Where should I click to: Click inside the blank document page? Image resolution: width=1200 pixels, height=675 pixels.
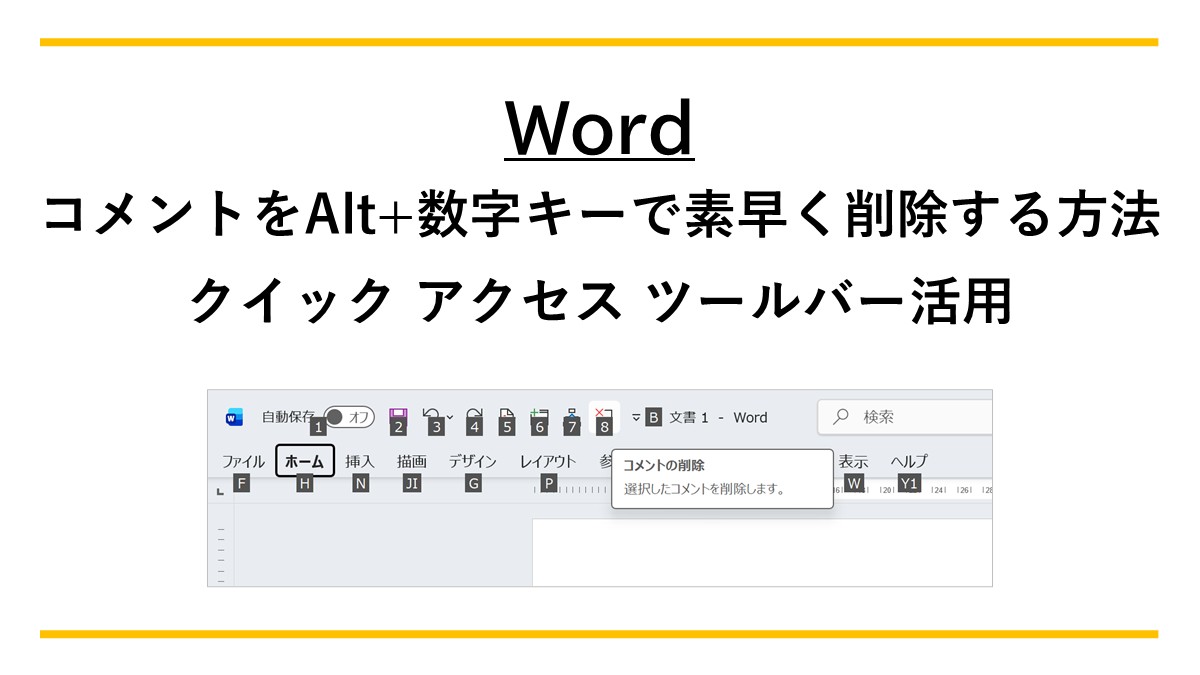pyautogui.click(x=762, y=552)
